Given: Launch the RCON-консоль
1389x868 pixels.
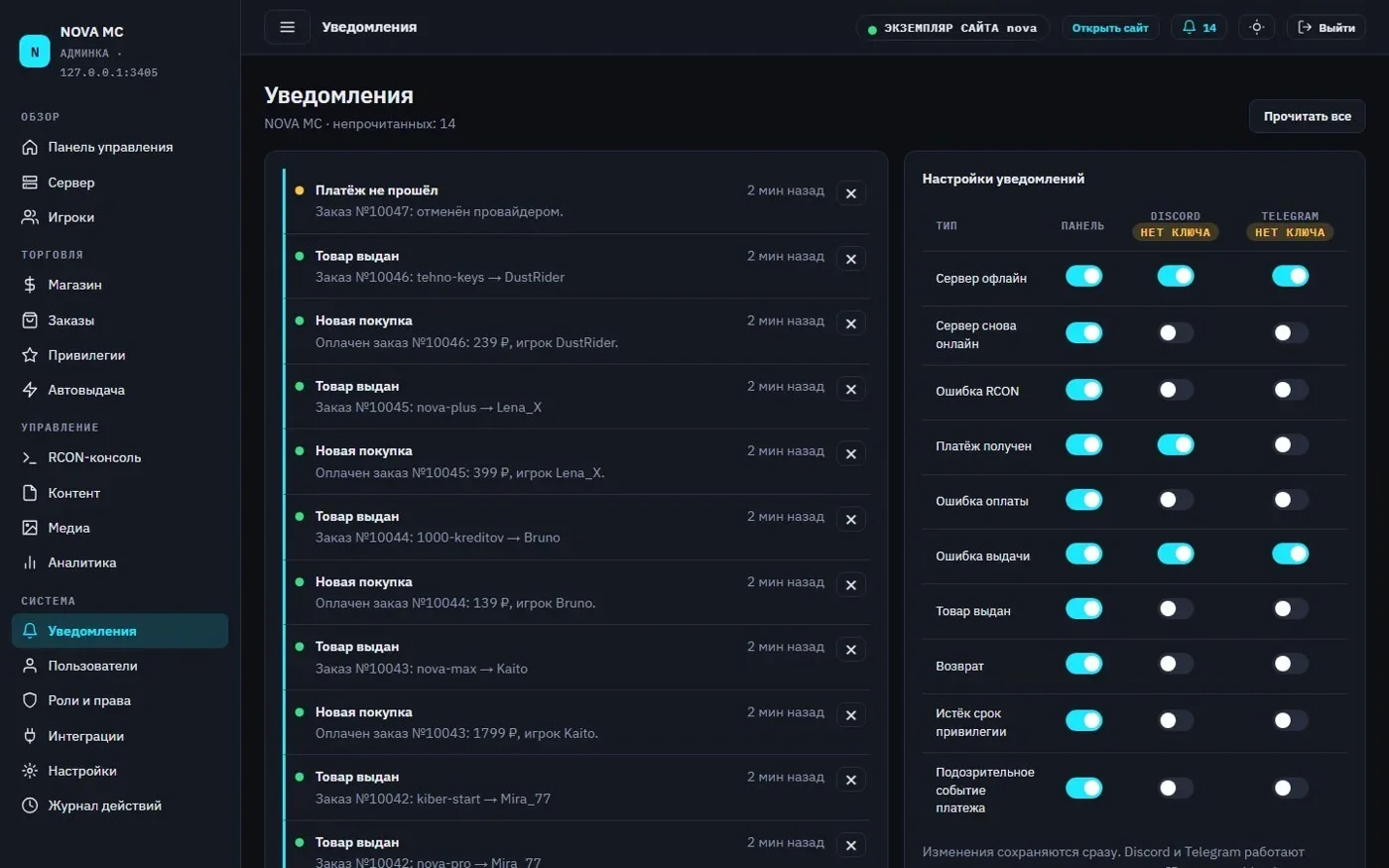Looking at the screenshot, I should 120,457.
